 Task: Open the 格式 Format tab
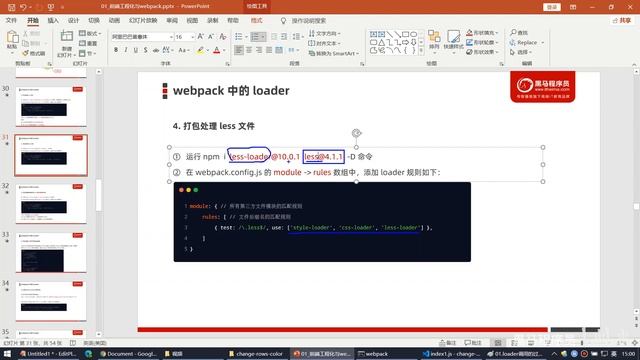tap(257, 20)
